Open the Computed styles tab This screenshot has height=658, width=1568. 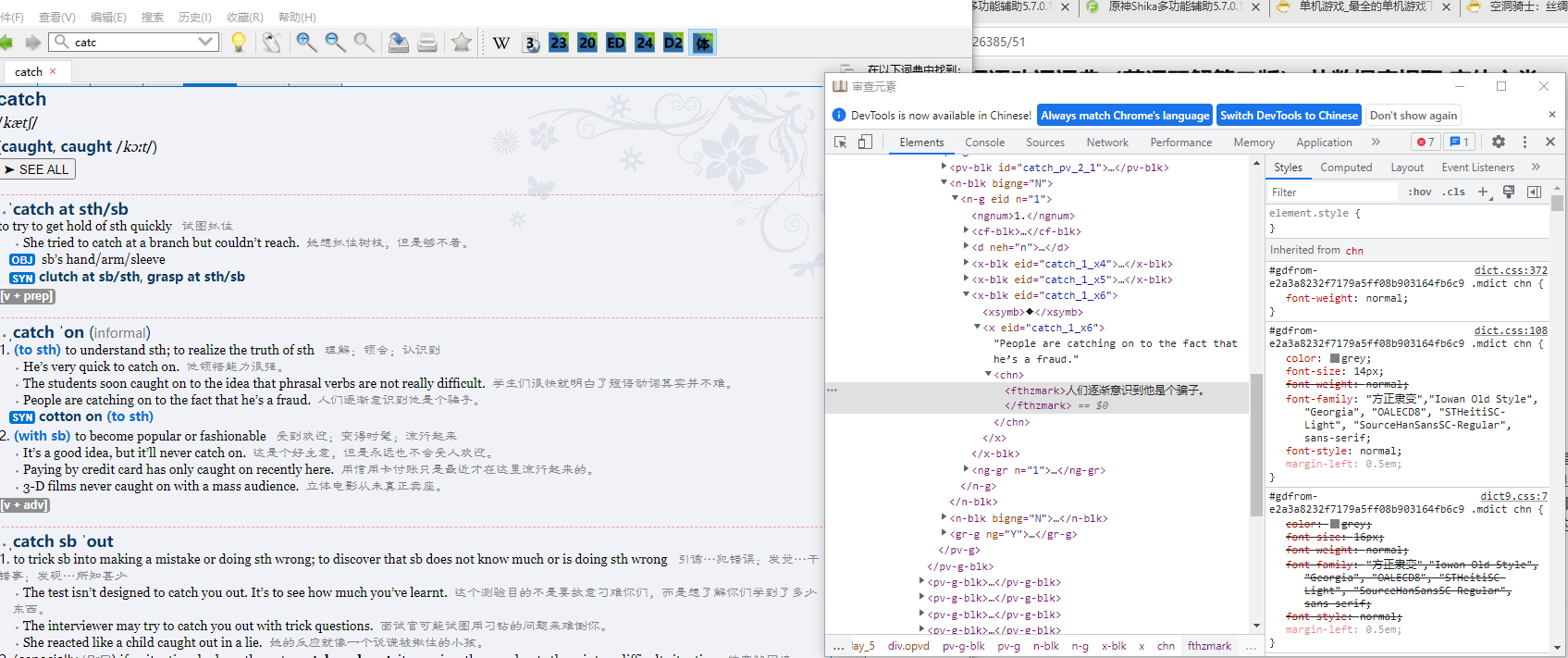[x=1346, y=168]
